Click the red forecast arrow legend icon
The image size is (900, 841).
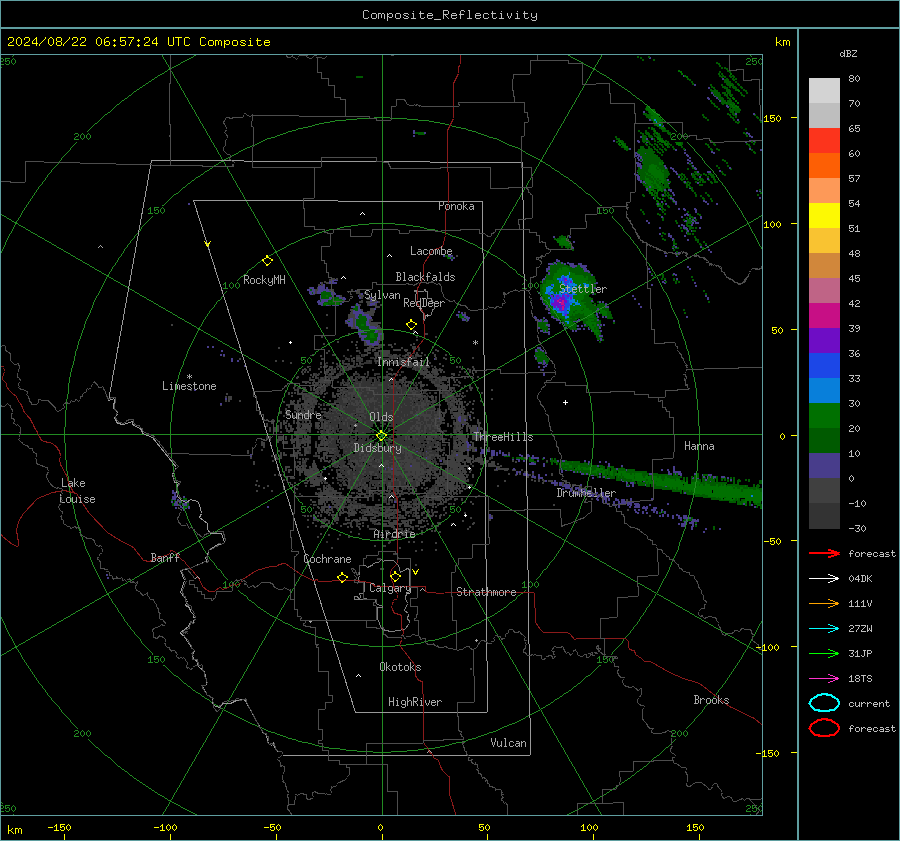(x=824, y=553)
